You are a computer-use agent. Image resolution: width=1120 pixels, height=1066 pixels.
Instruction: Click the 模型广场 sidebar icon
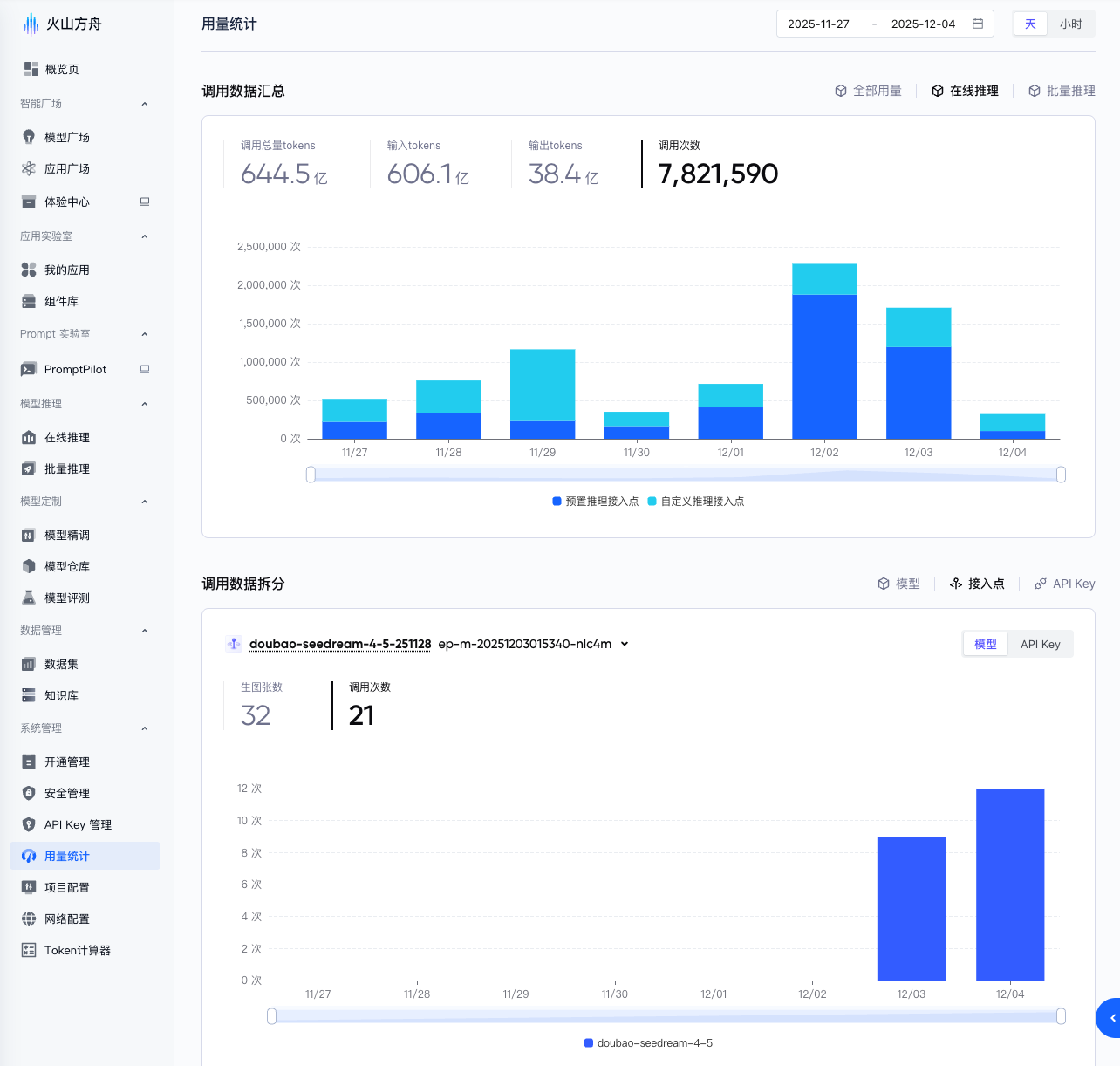[29, 137]
